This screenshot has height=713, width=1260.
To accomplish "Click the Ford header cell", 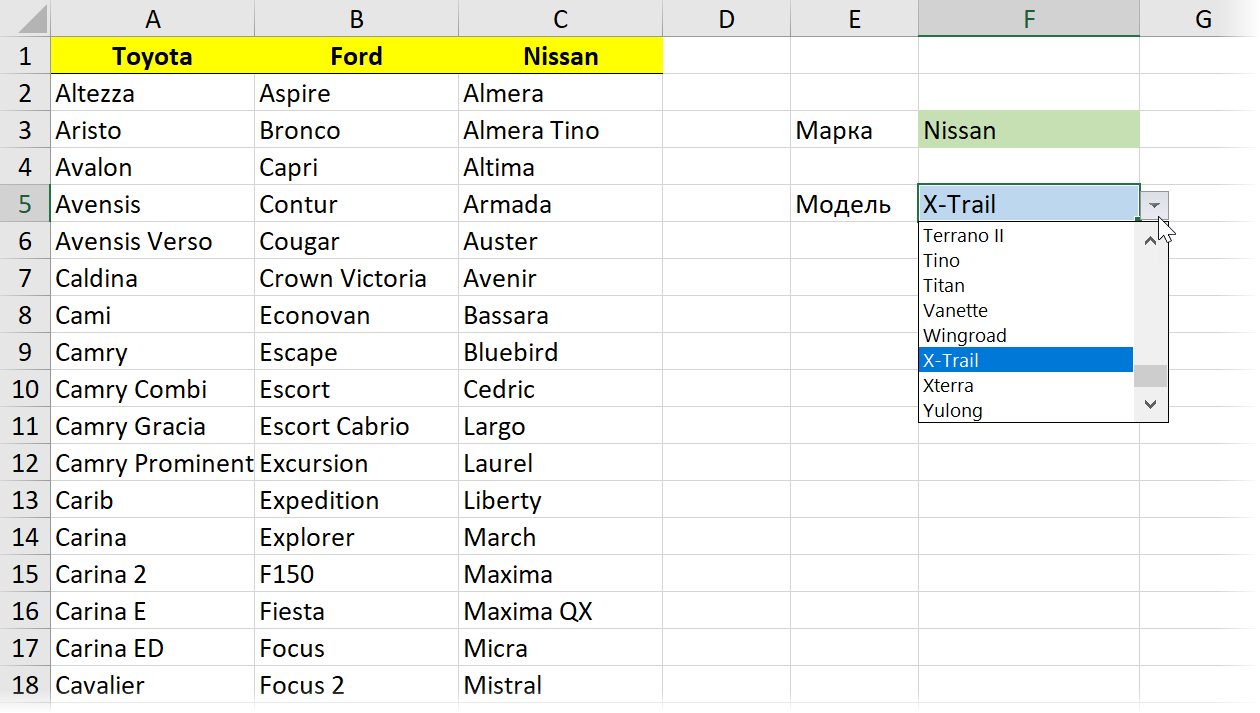I will (356, 56).
